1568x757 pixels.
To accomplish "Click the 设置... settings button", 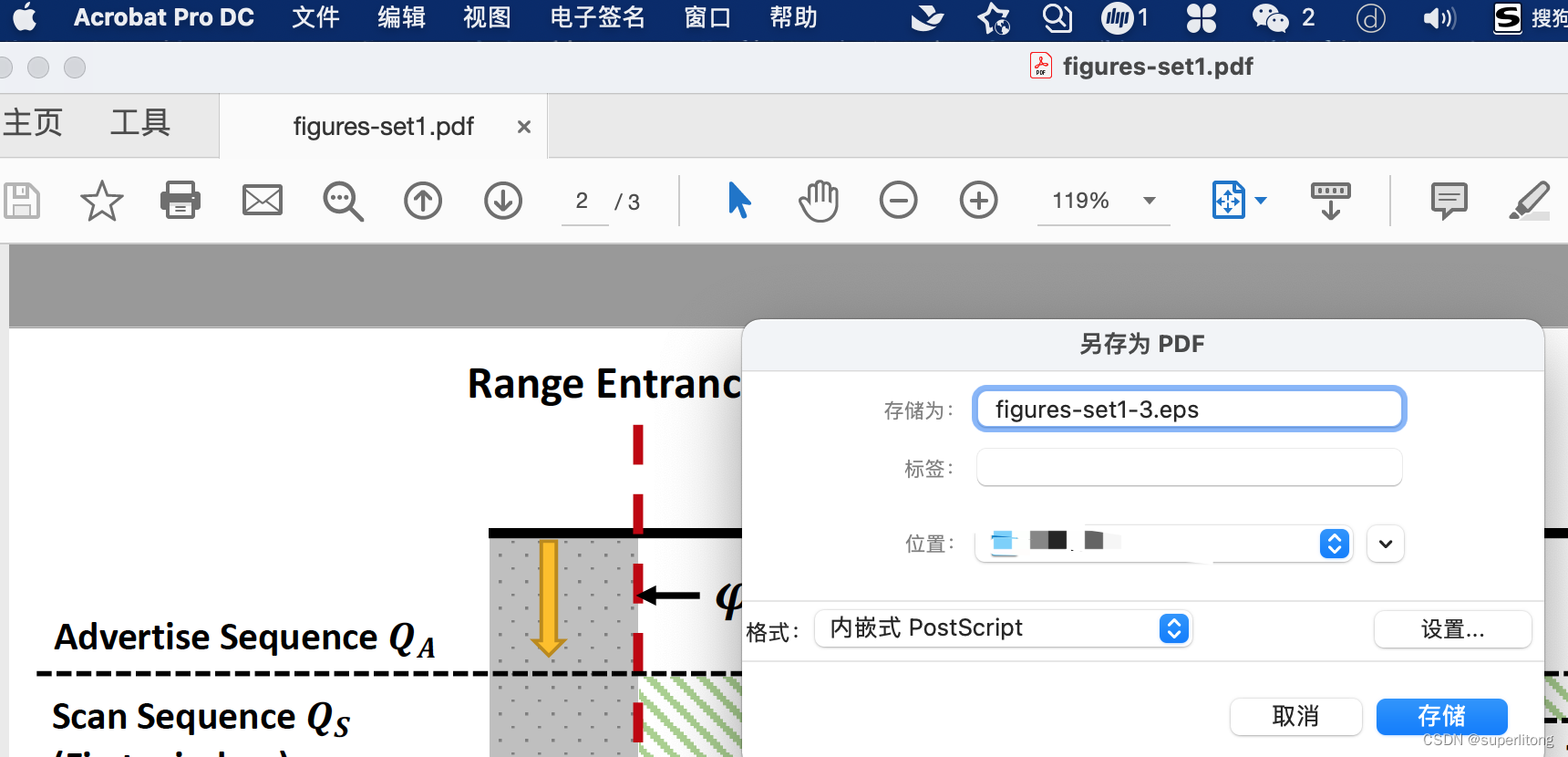I will coord(1453,629).
